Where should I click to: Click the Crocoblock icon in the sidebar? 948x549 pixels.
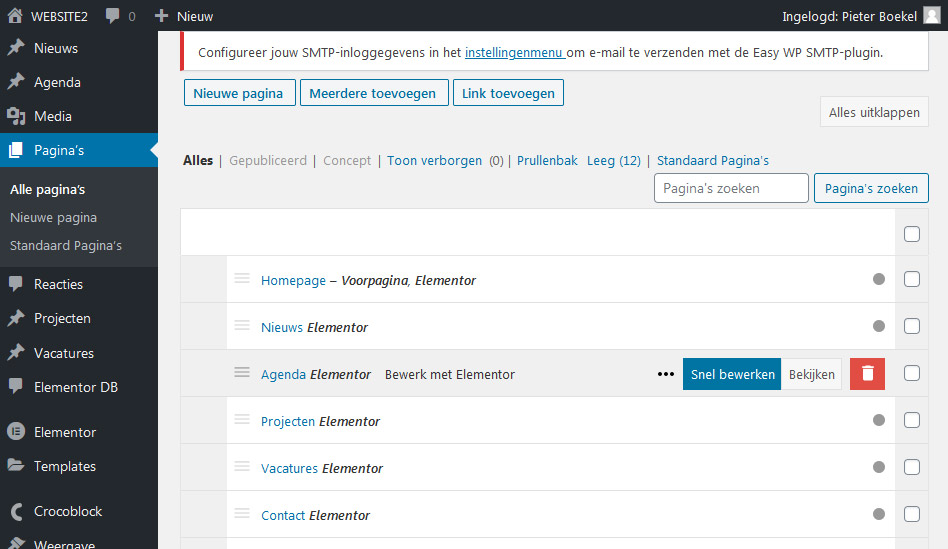(x=16, y=511)
